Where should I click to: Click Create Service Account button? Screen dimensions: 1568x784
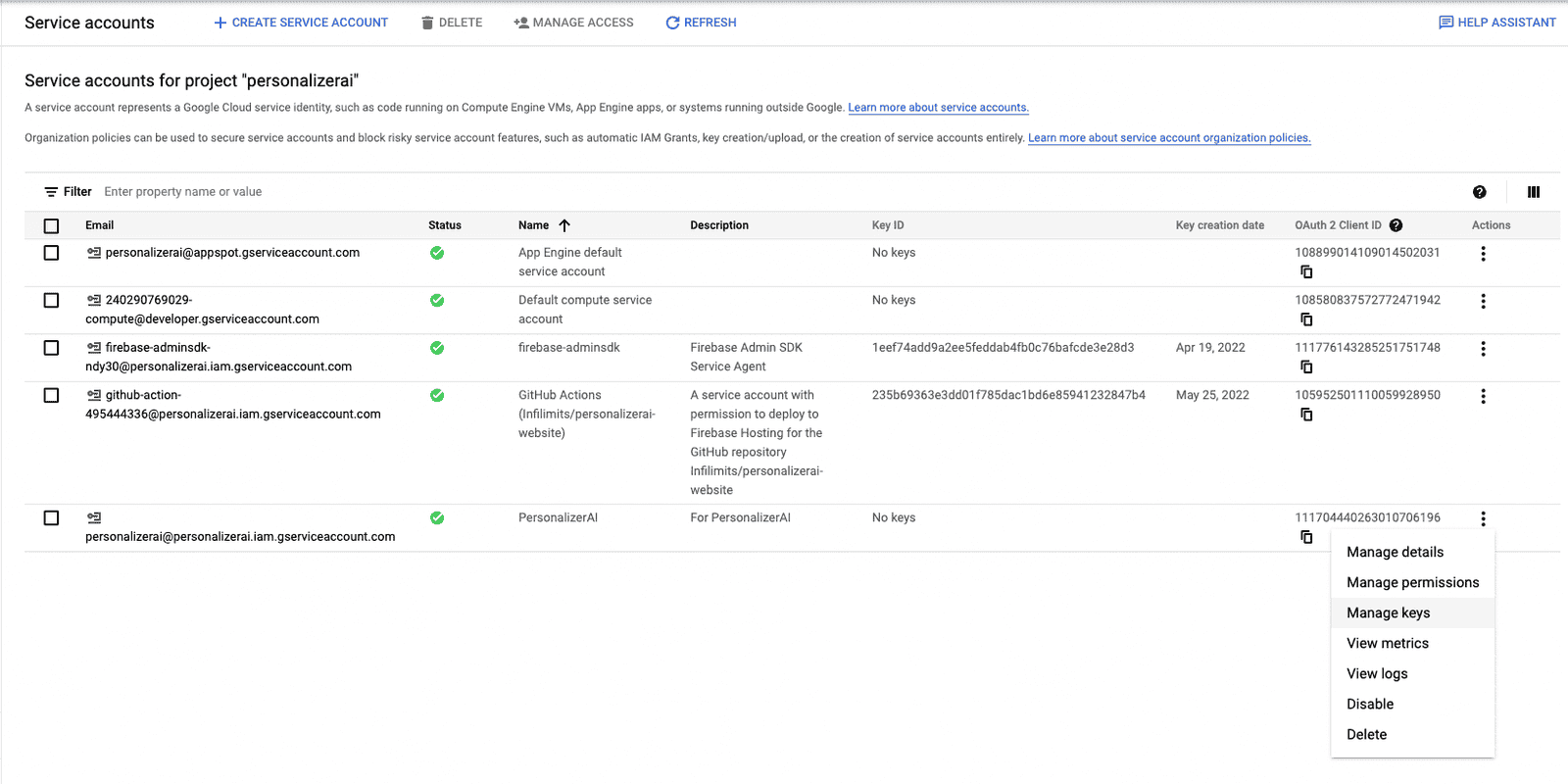coord(301,23)
